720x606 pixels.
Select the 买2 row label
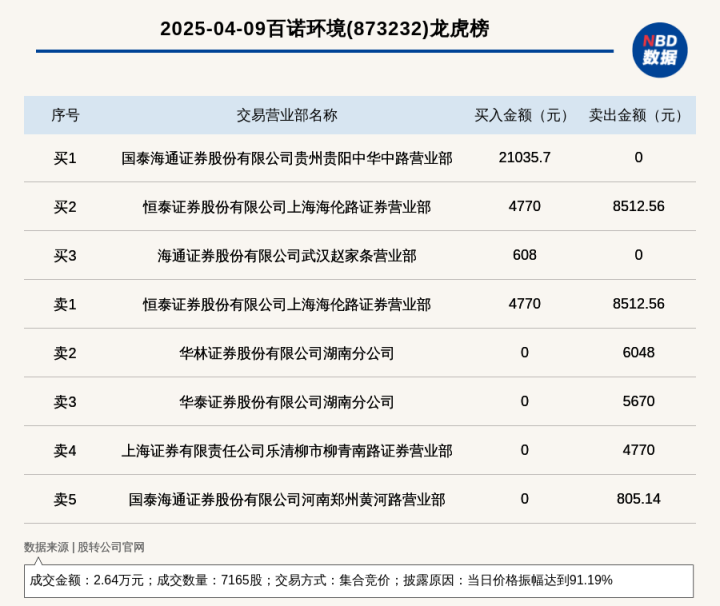pyautogui.click(x=65, y=207)
